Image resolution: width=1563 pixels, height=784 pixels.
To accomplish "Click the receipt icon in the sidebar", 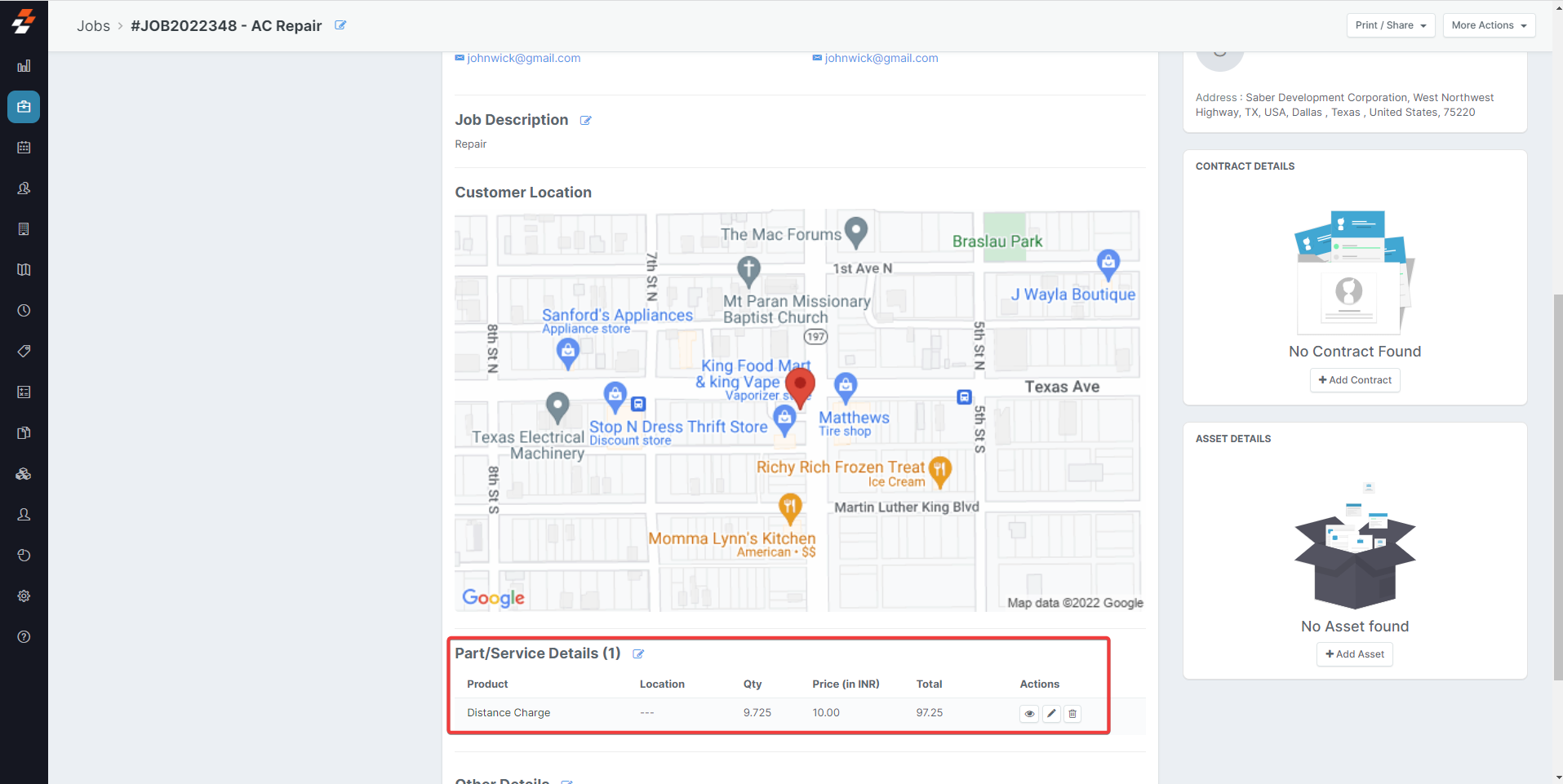I will pyautogui.click(x=24, y=229).
